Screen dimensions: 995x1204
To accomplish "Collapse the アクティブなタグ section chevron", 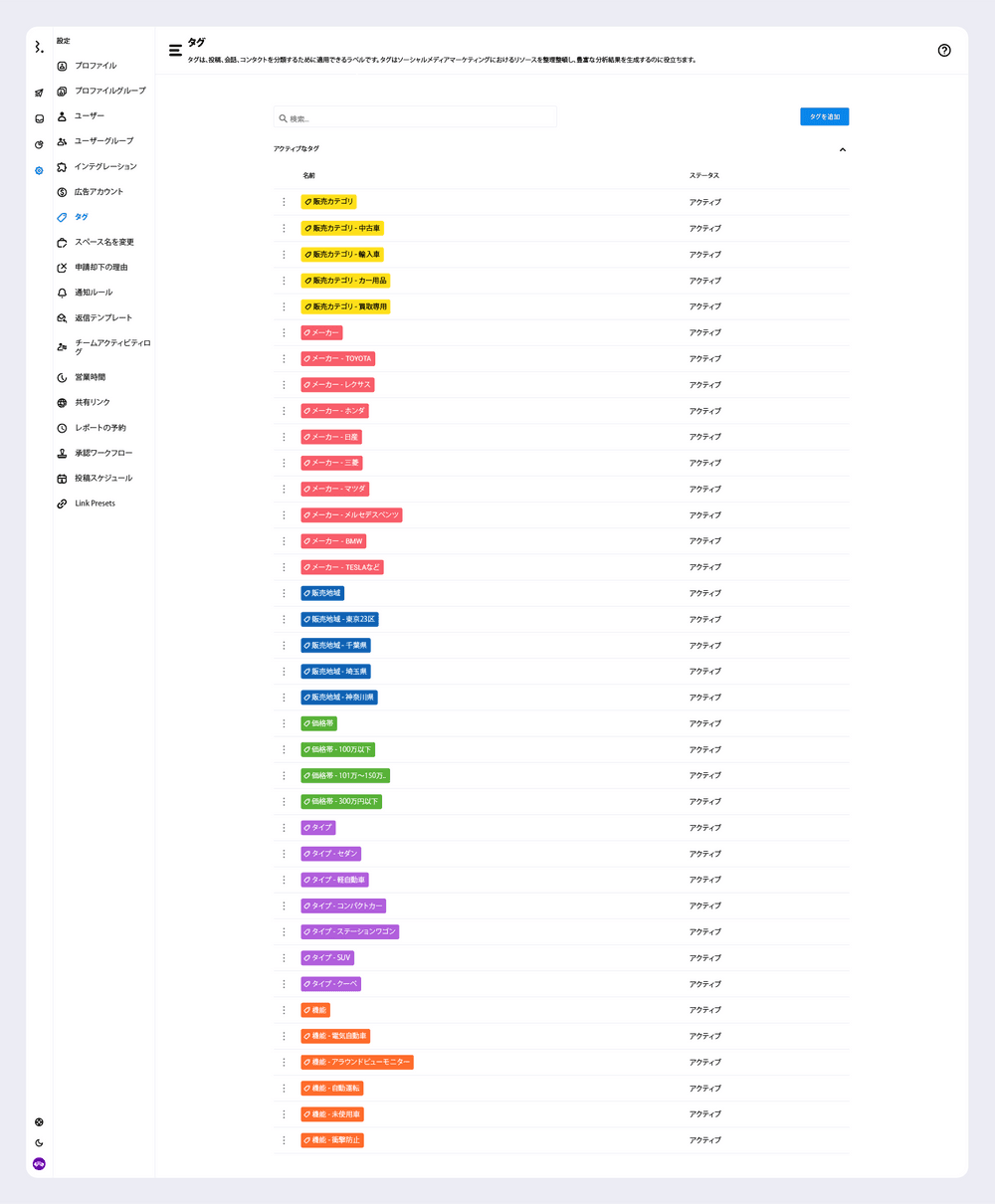I will [x=842, y=149].
